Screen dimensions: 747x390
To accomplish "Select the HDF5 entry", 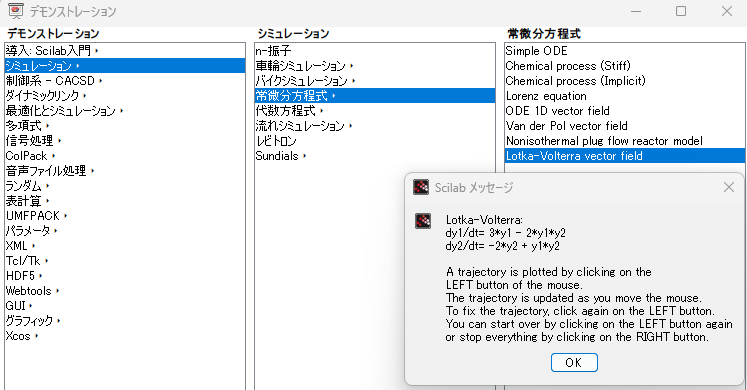I will click(125, 276).
